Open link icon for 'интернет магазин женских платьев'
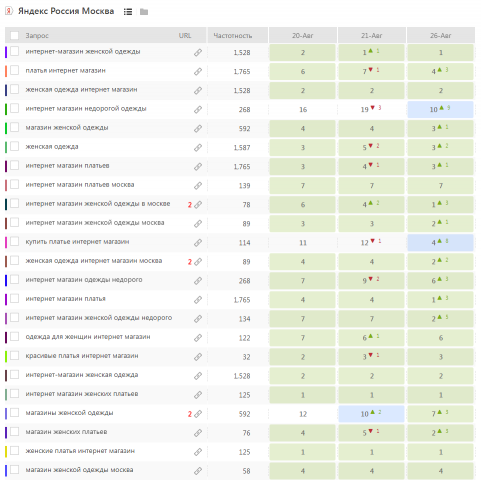Image resolution: width=481 pixels, height=480 pixels. (x=198, y=395)
